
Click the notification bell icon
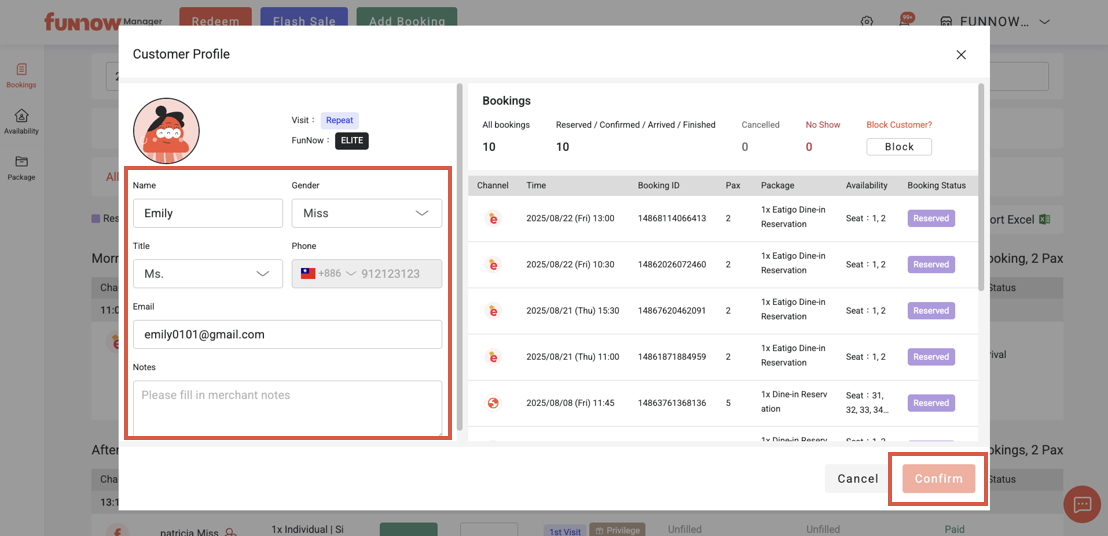[x=904, y=22]
